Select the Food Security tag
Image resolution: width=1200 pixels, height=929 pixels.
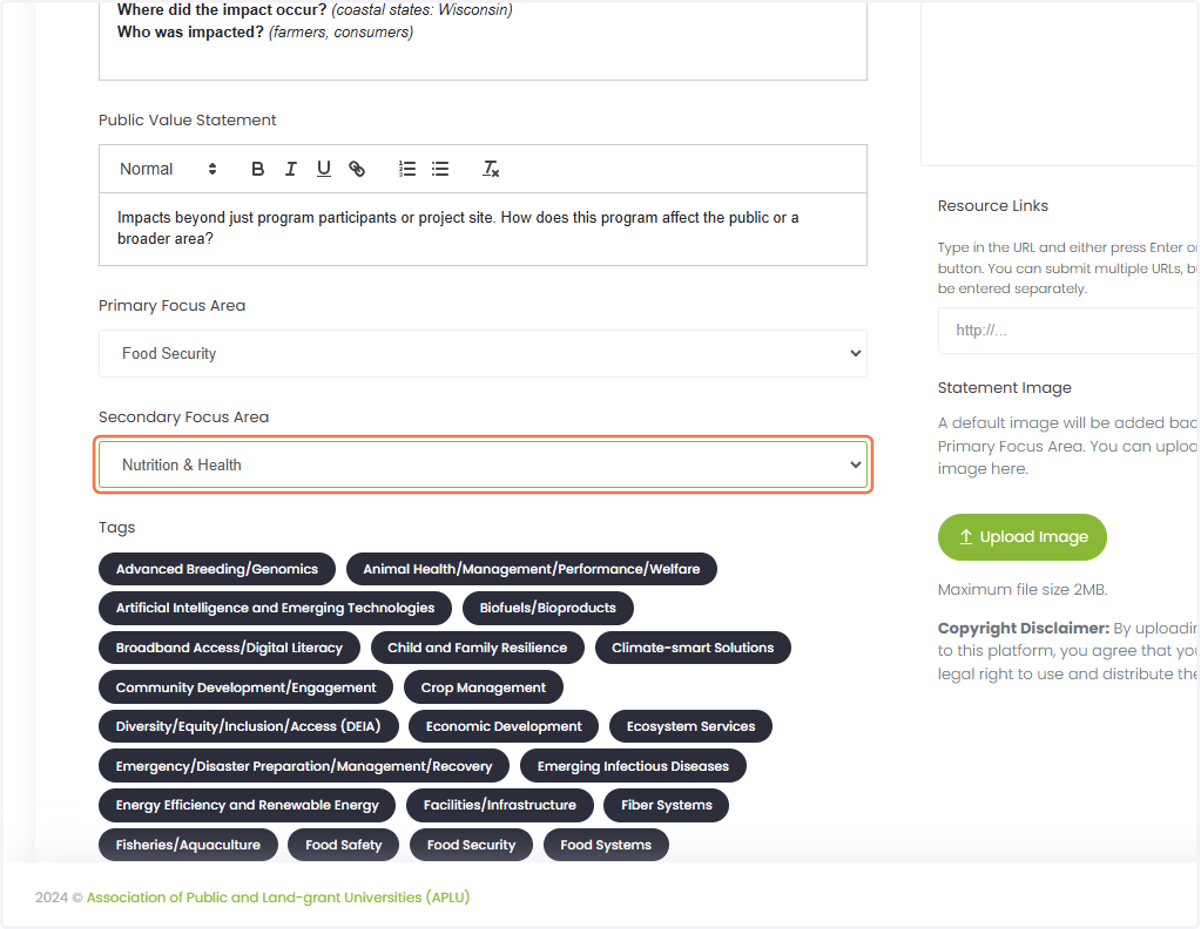(471, 845)
